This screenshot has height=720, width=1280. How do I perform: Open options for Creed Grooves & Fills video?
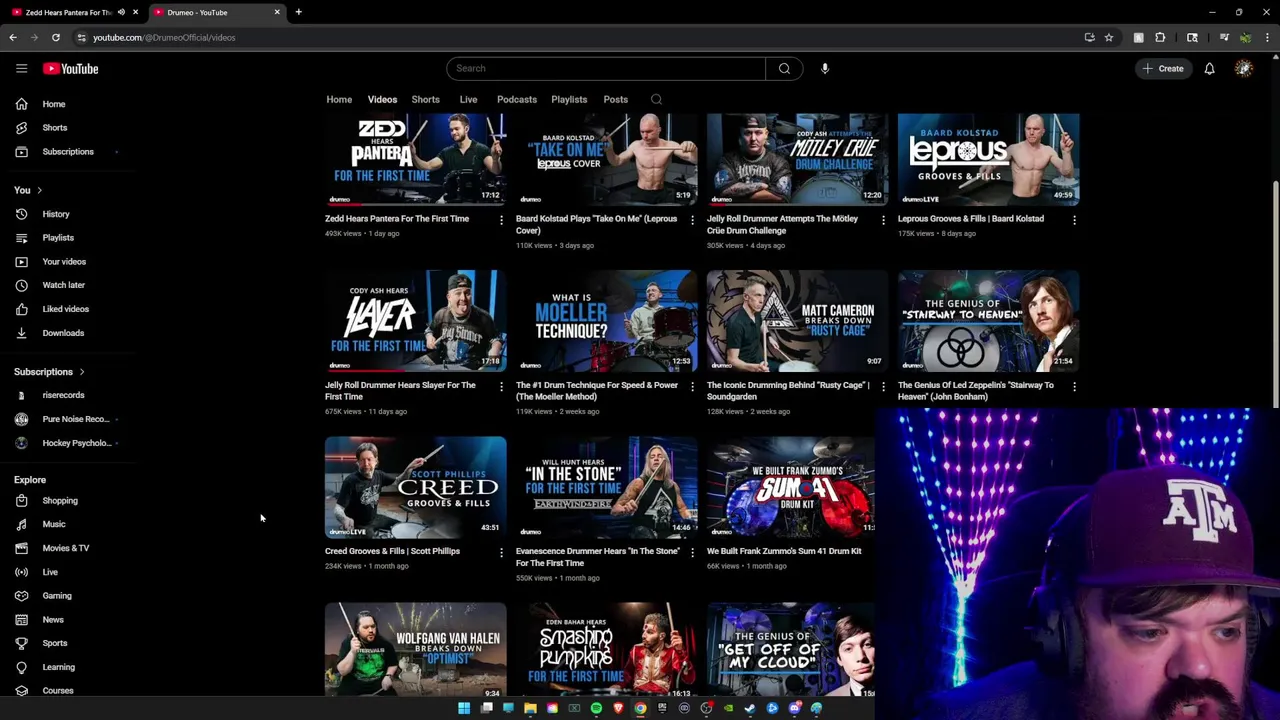501,552
